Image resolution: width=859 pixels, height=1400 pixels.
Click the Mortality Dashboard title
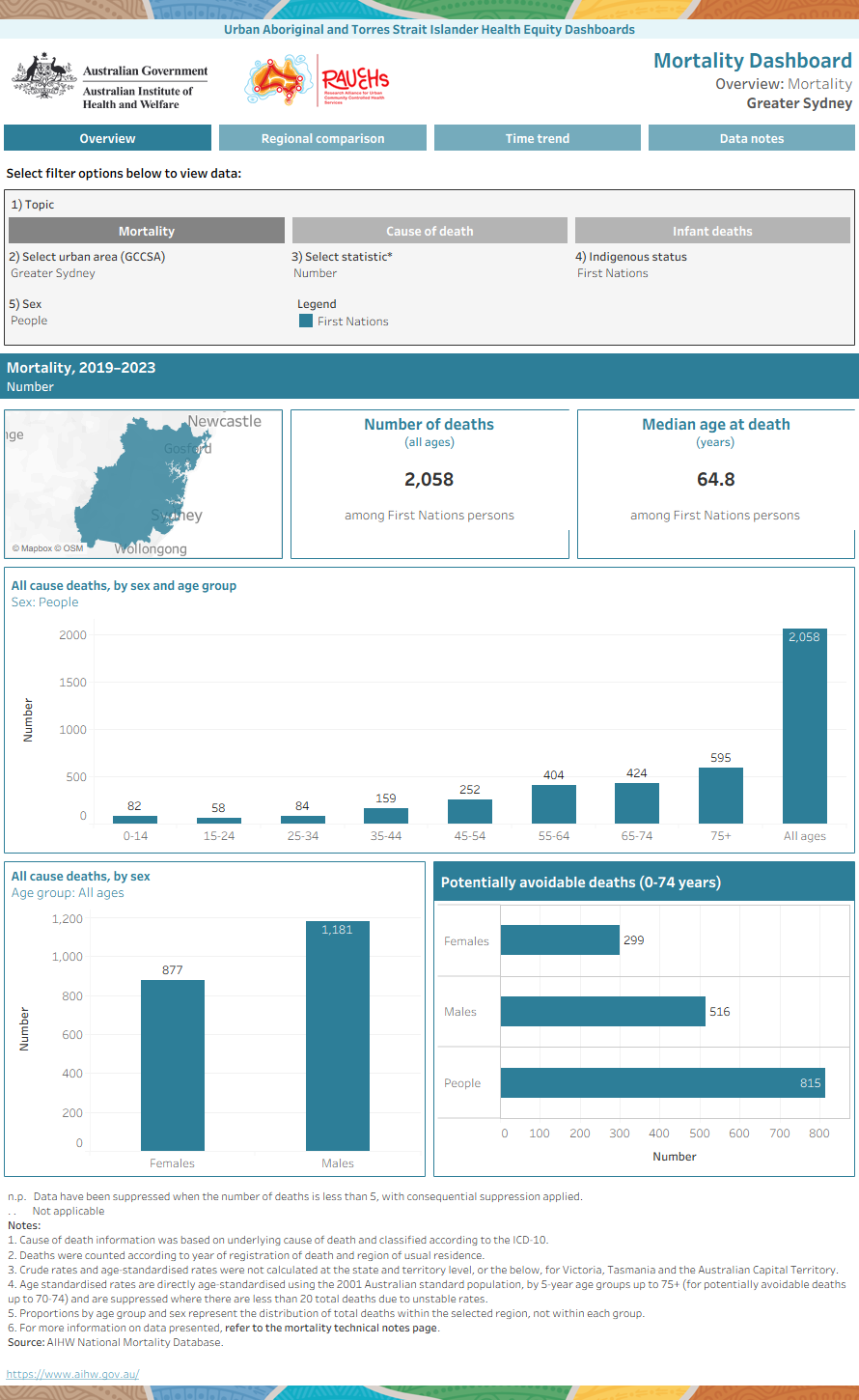[753, 61]
